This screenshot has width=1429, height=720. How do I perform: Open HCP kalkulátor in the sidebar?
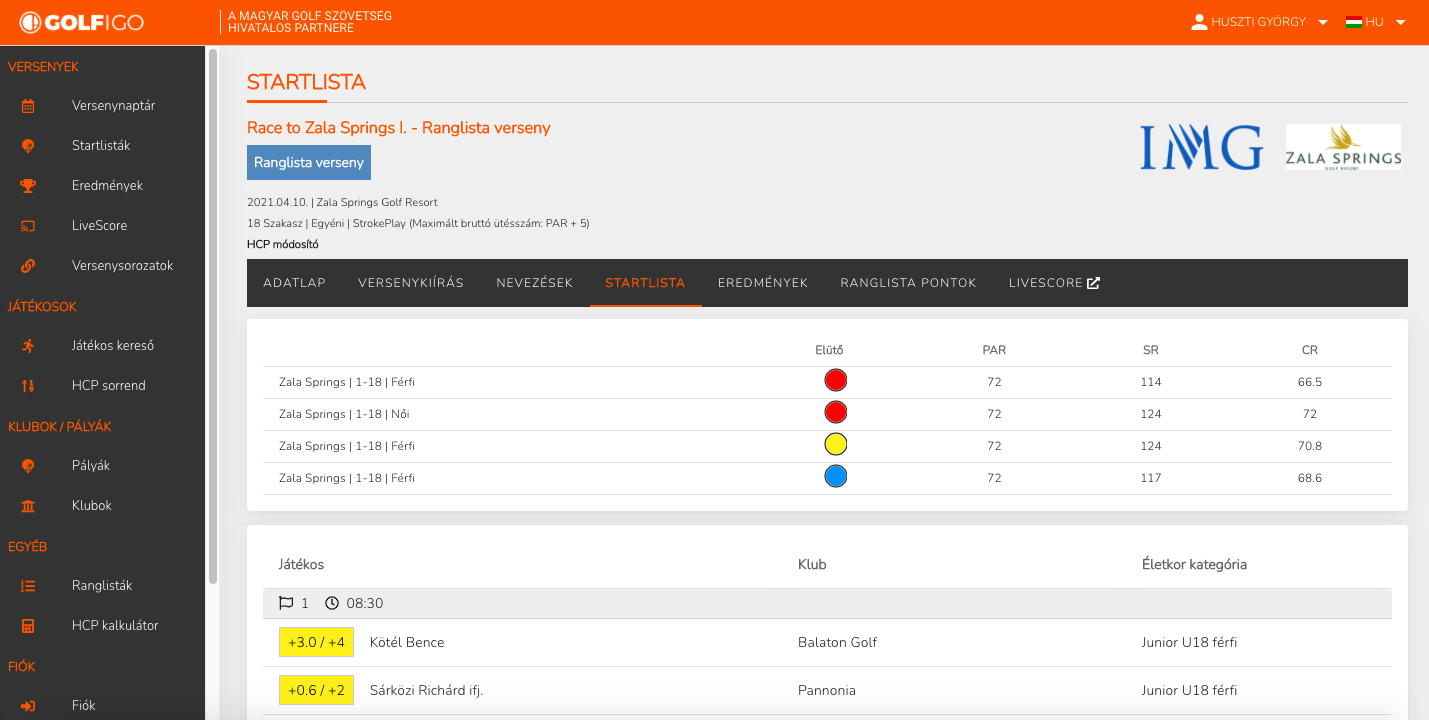[115, 626]
